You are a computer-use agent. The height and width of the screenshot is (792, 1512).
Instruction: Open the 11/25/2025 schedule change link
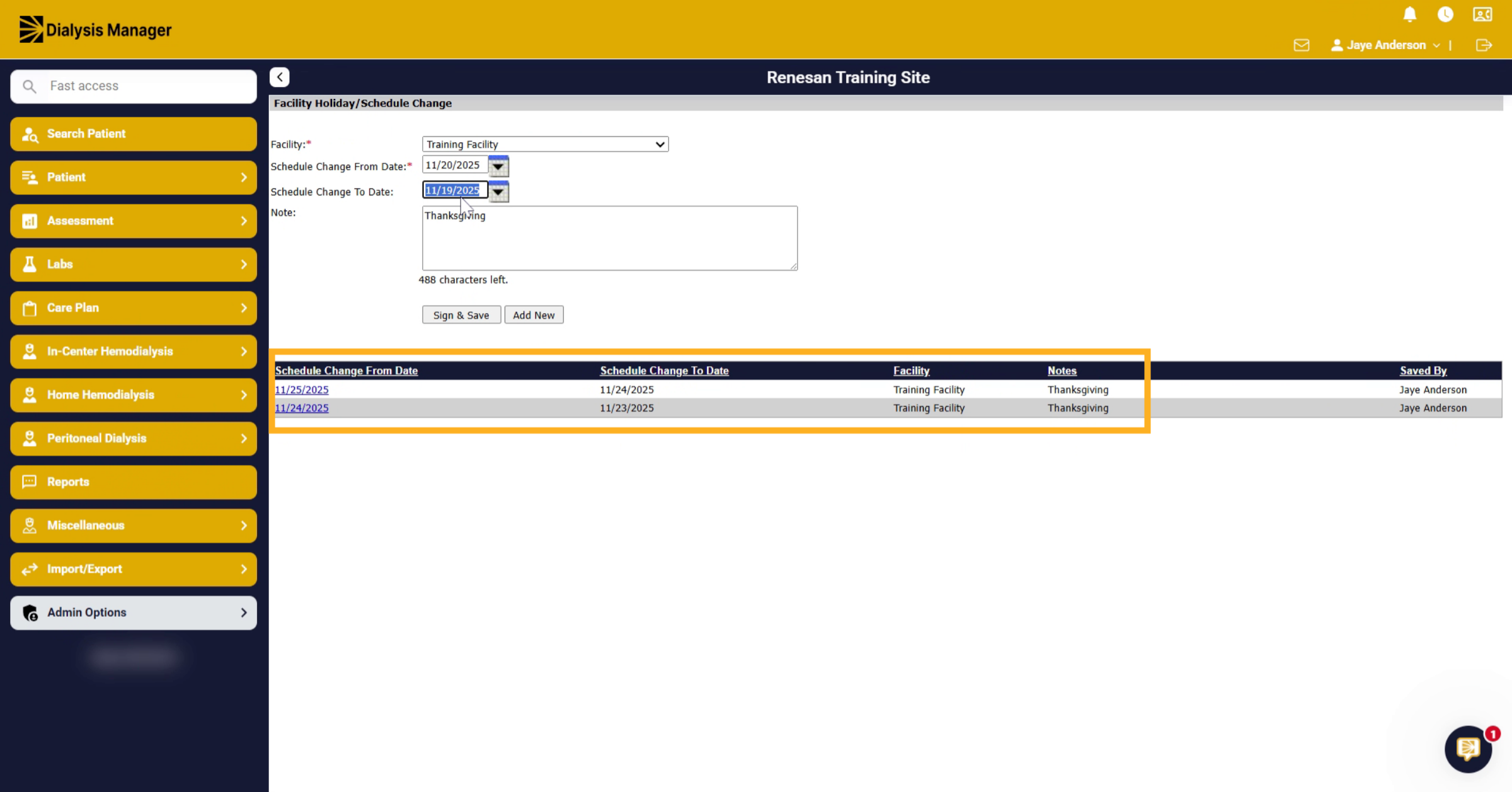point(302,389)
